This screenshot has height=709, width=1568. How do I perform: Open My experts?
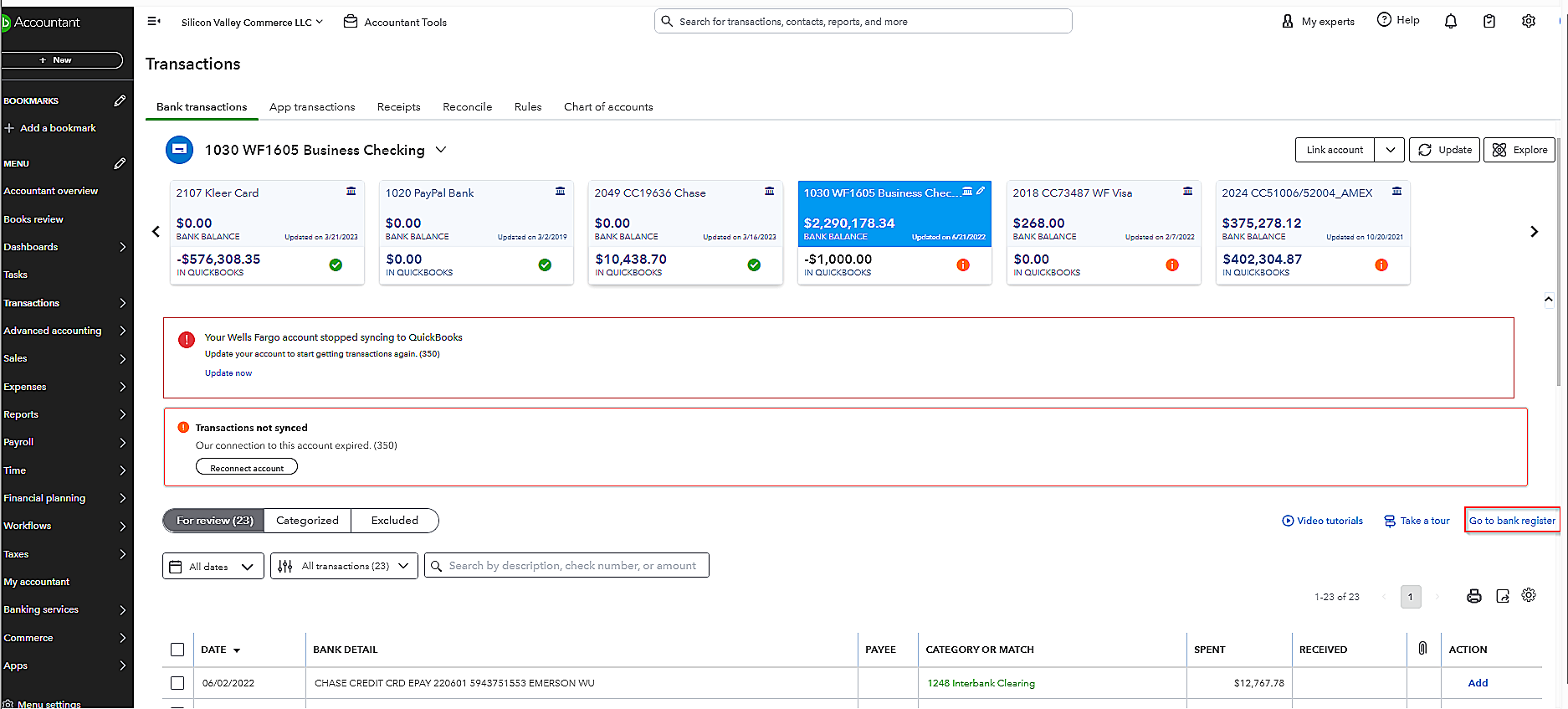1318,22
